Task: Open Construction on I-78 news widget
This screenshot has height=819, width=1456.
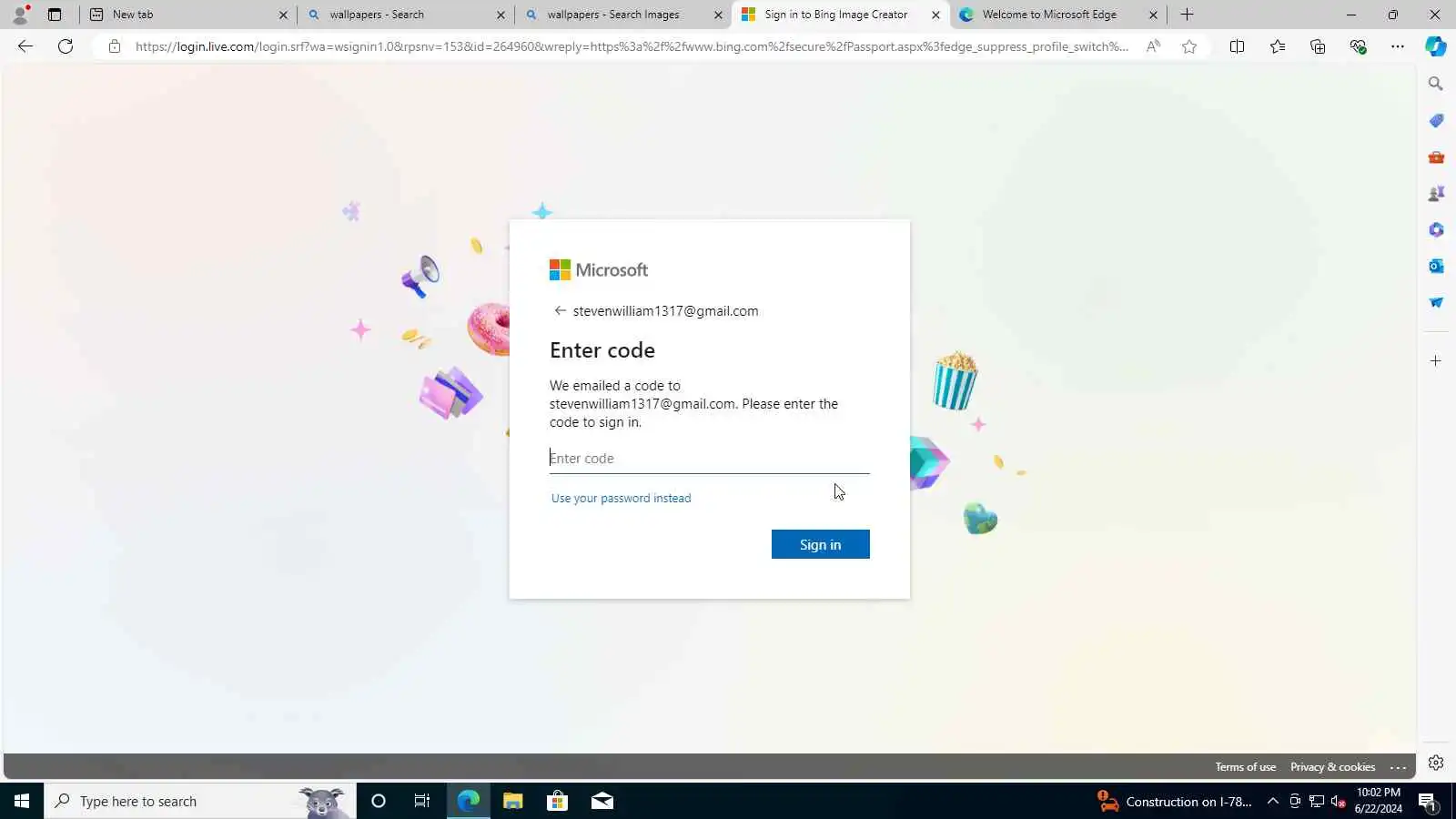Action: 1175,801
